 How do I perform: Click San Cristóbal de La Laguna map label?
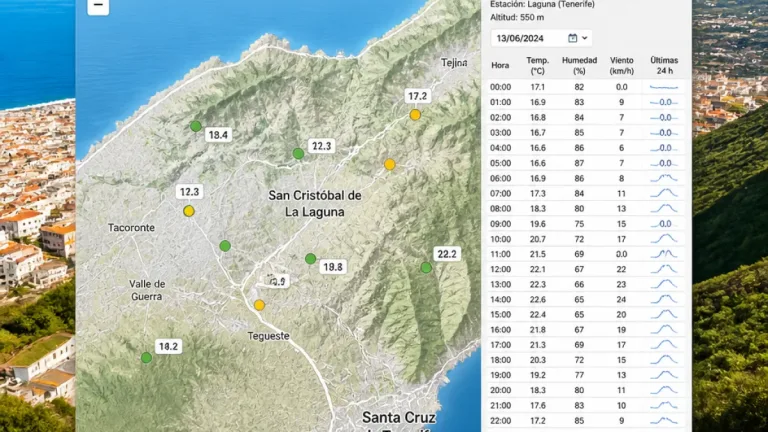click(315, 204)
